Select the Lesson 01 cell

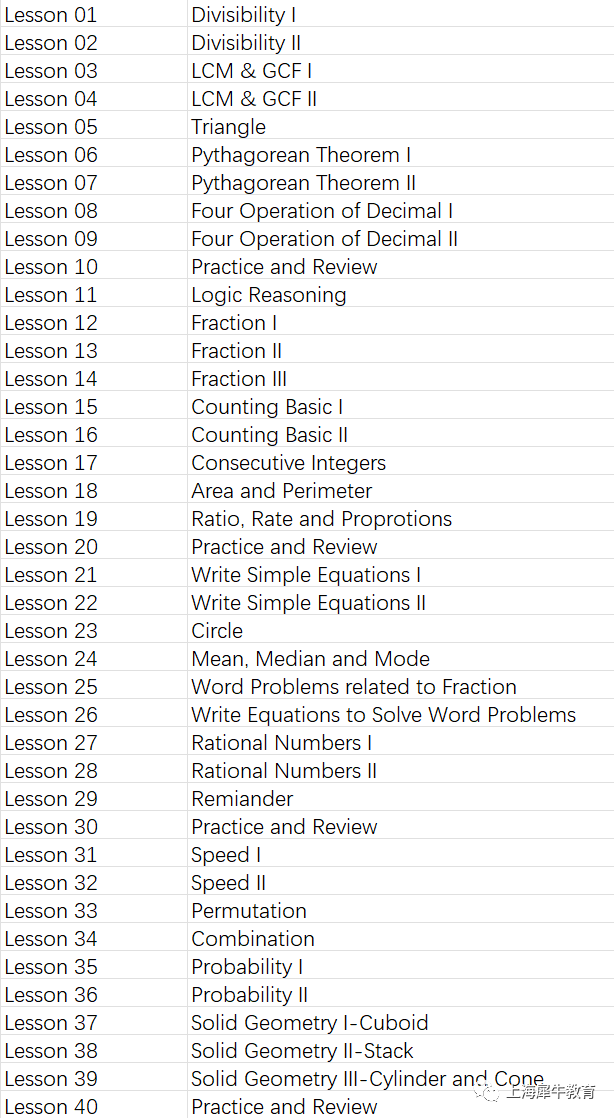point(94,14)
